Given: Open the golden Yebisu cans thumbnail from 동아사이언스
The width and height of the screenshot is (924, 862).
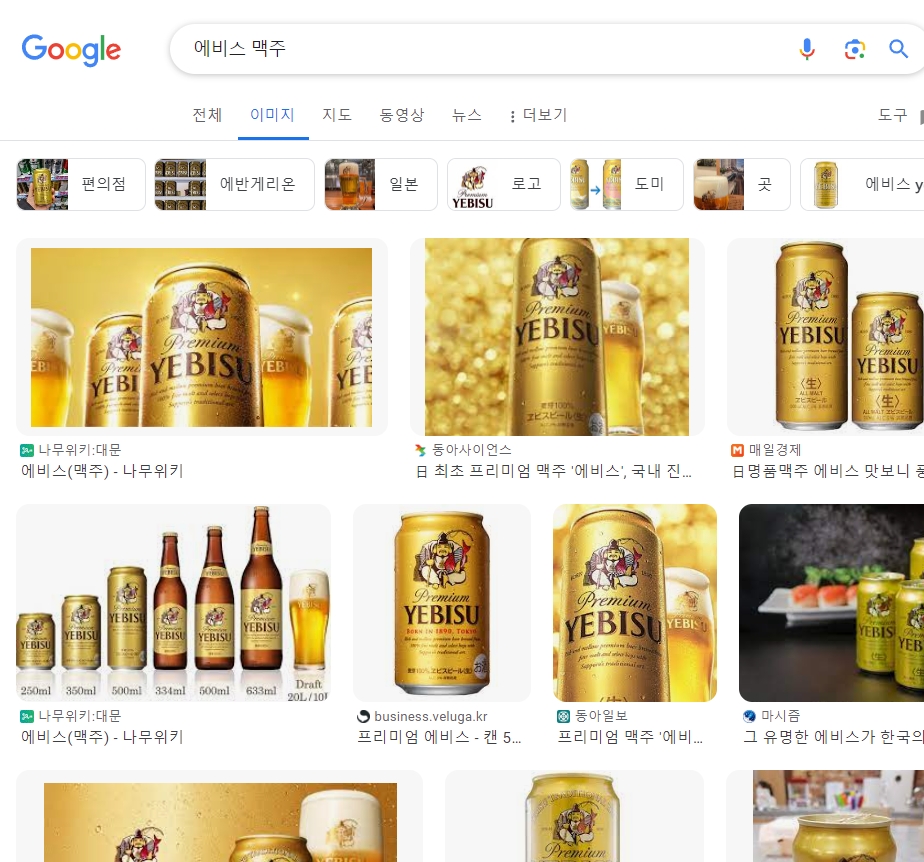Looking at the screenshot, I should (557, 337).
